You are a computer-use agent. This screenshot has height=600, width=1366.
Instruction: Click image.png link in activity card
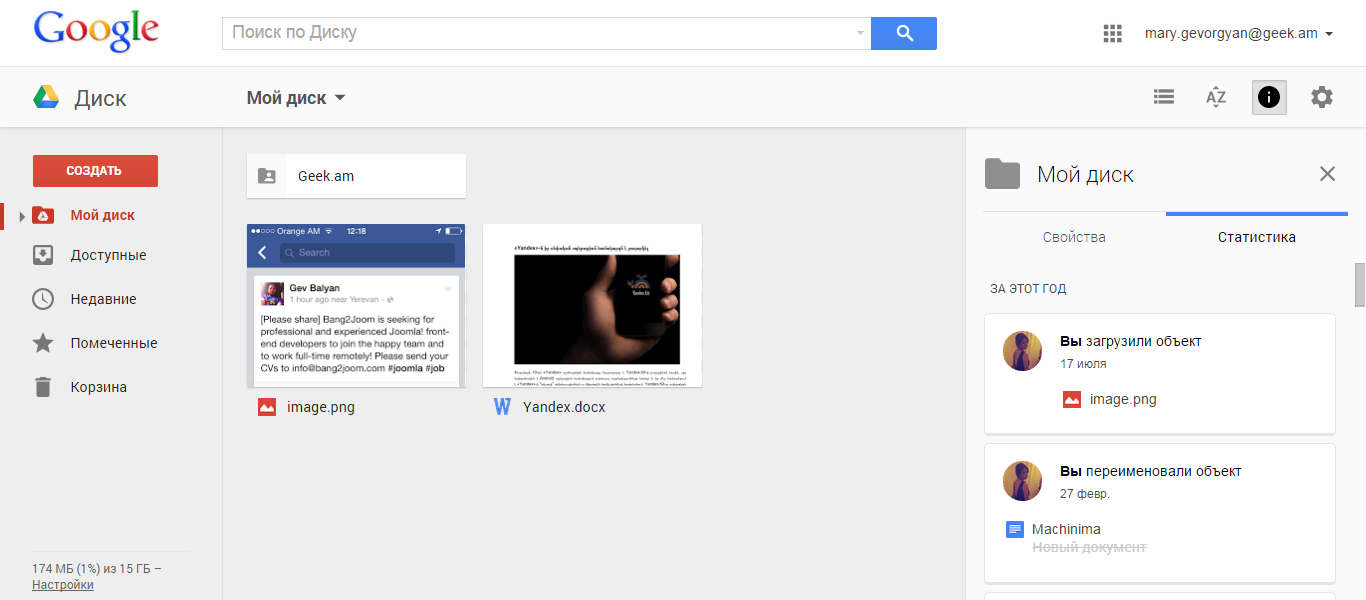coord(1123,399)
